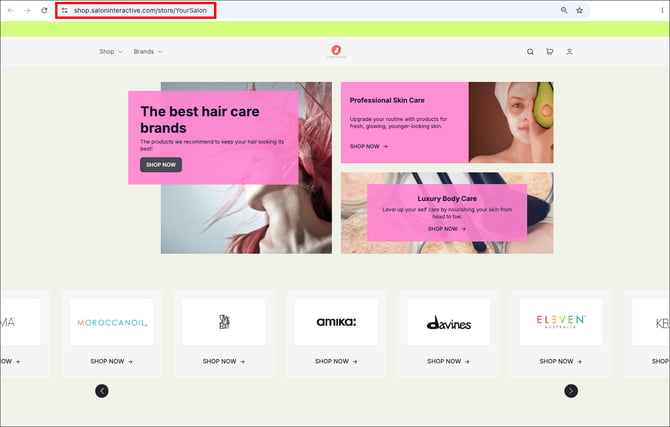Click the 'Professional Skin Care' title
Image resolution: width=670 pixels, height=427 pixels.
(x=387, y=100)
